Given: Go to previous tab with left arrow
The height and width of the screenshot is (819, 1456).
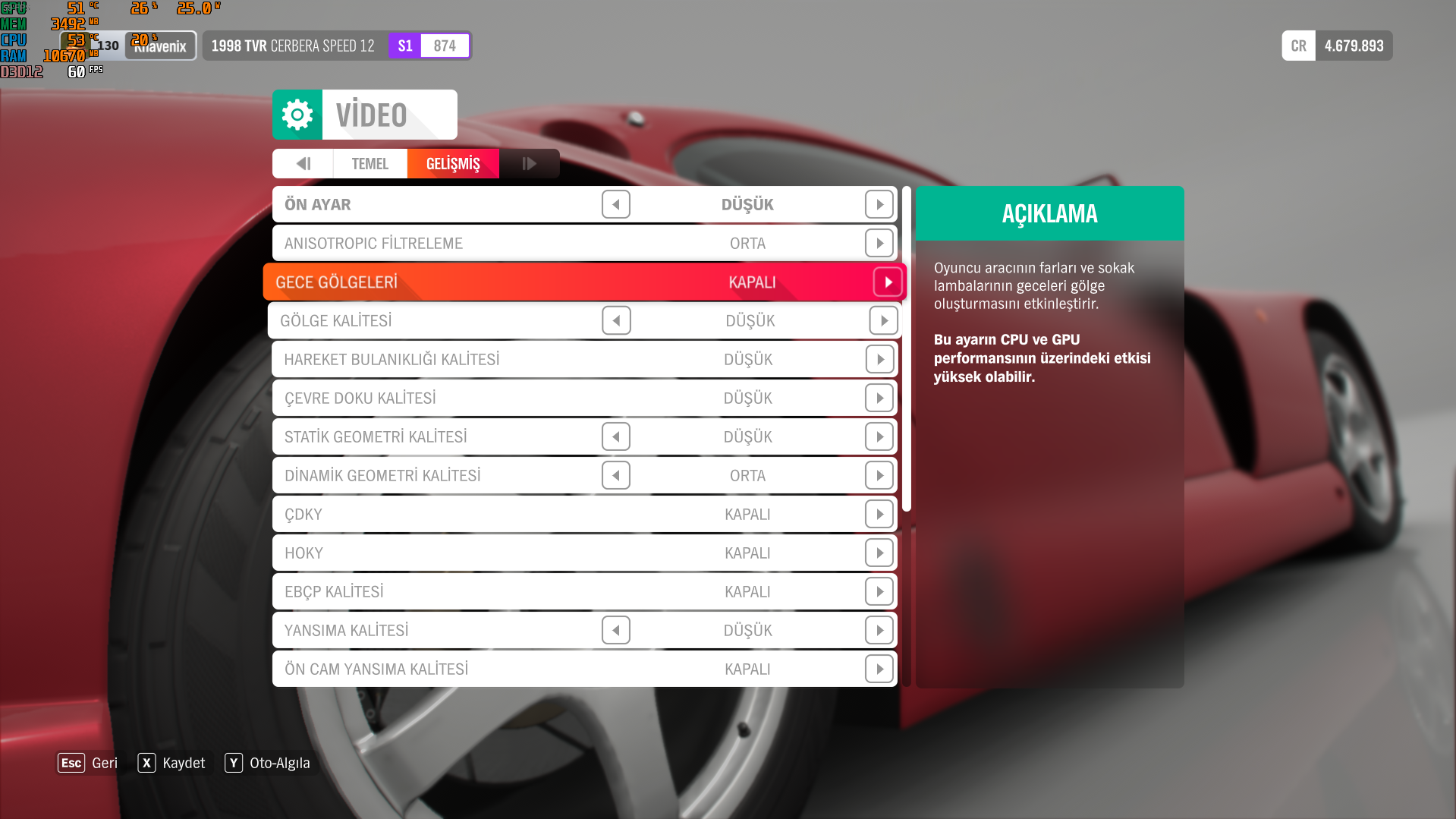Looking at the screenshot, I should pyautogui.click(x=303, y=163).
